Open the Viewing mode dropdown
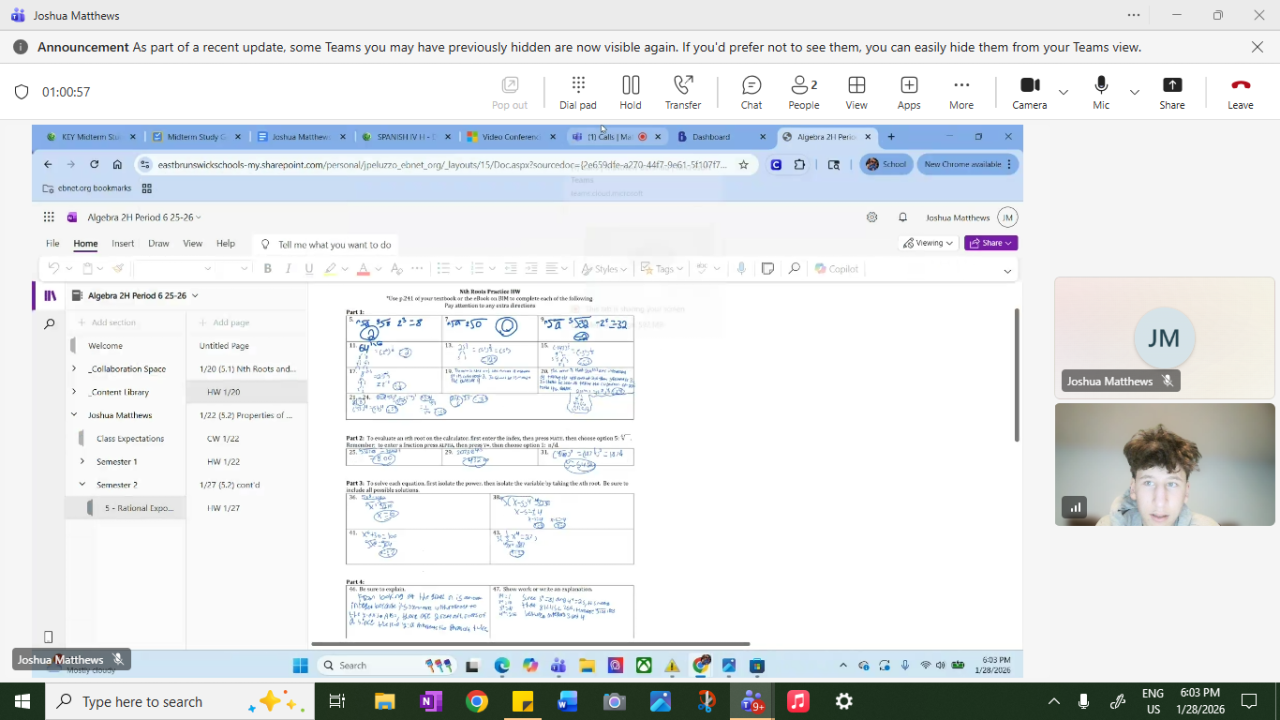 click(928, 243)
